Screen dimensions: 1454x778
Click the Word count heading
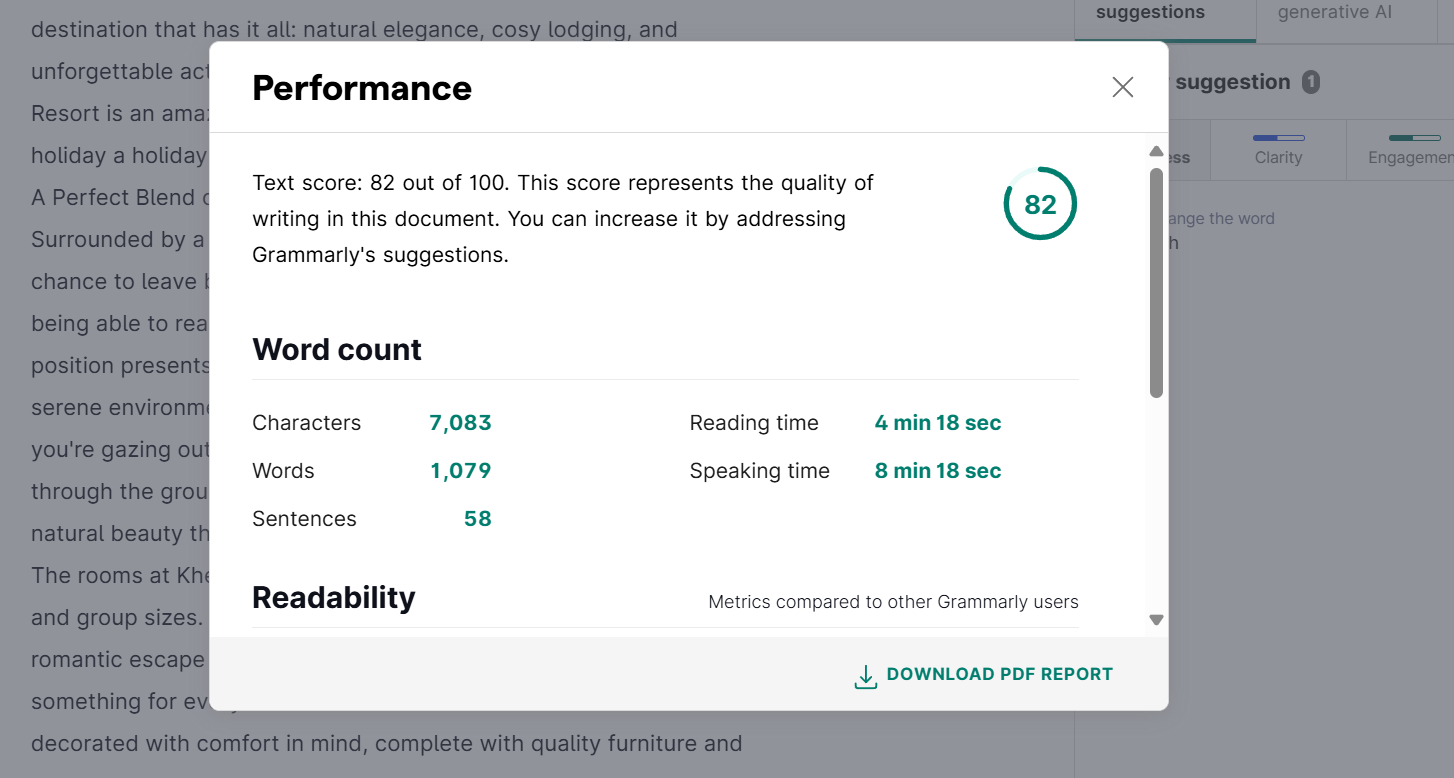pyautogui.click(x=337, y=350)
